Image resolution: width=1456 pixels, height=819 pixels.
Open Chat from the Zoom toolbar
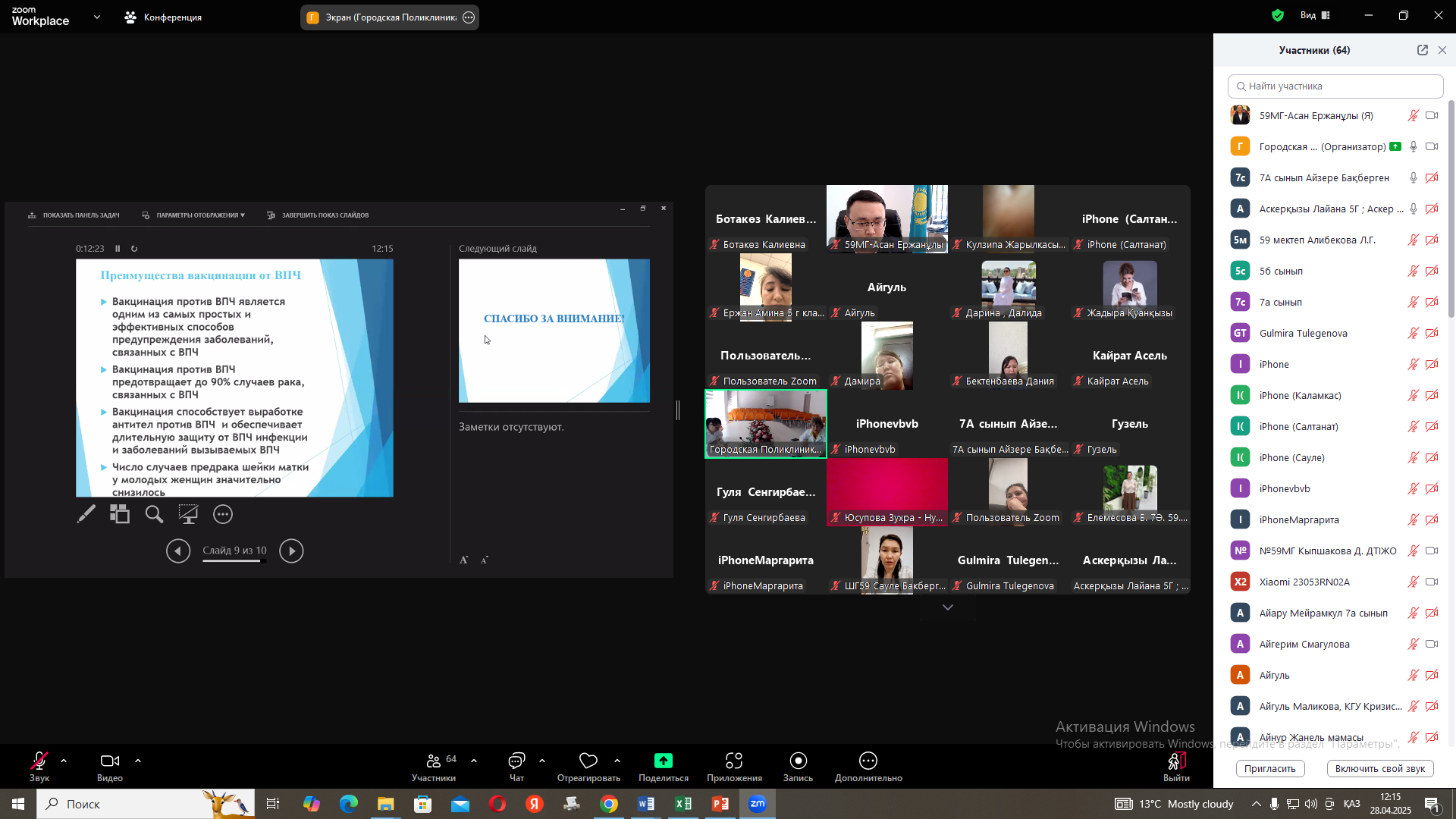click(x=516, y=766)
